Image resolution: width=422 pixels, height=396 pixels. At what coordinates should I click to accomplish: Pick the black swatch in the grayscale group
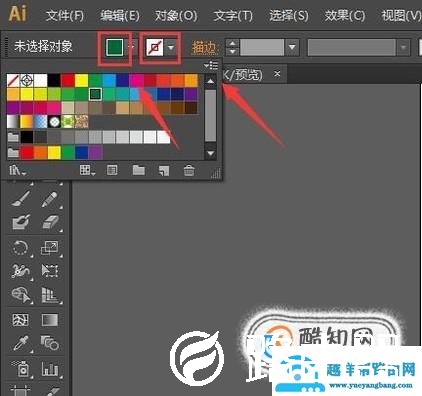tap(27, 137)
